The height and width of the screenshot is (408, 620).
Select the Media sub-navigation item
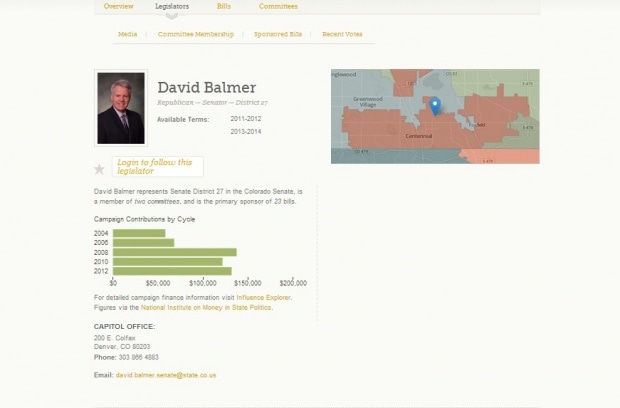127,34
